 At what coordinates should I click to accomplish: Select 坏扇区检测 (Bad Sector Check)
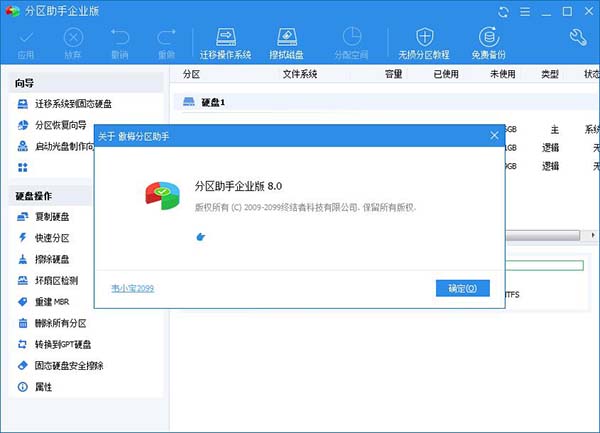[x=48, y=281]
